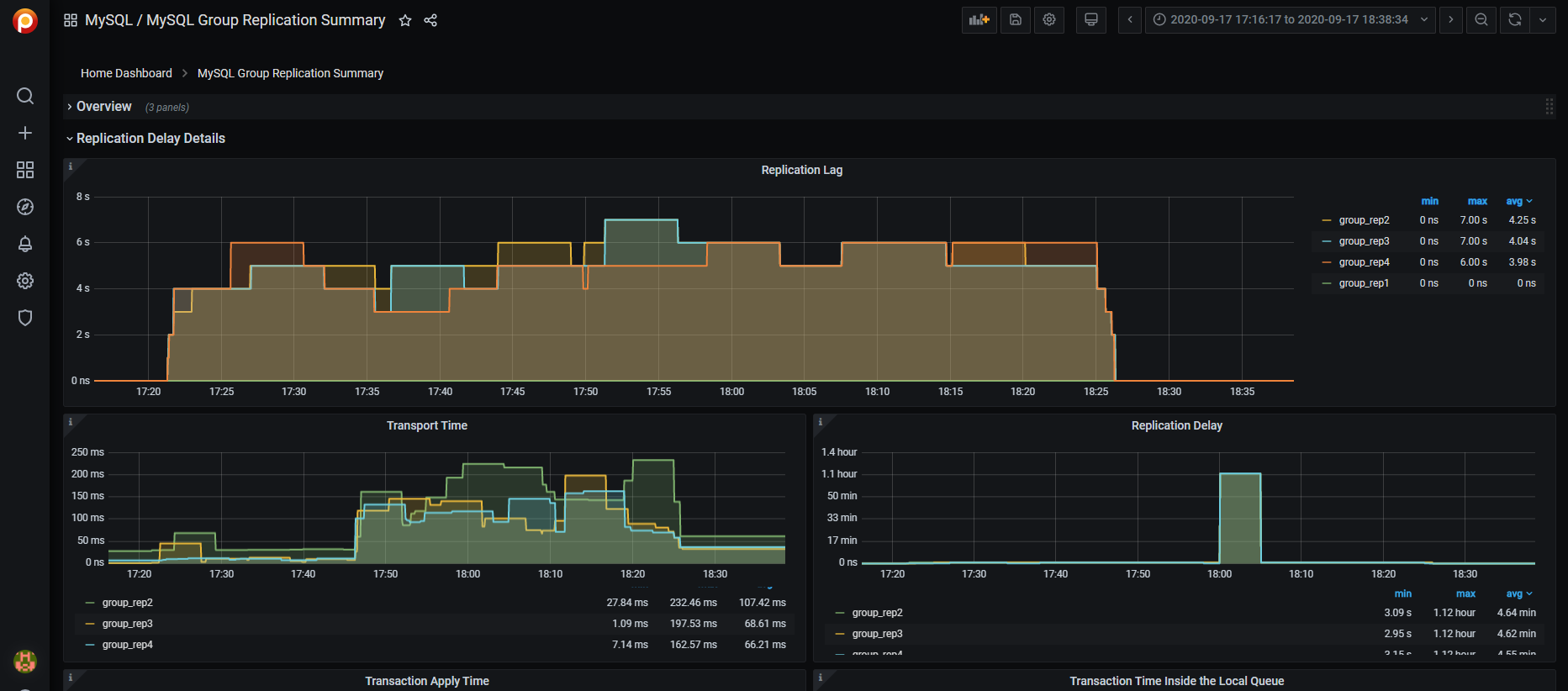
Task: Collapse the Replication Delay Details row
Action: [150, 139]
